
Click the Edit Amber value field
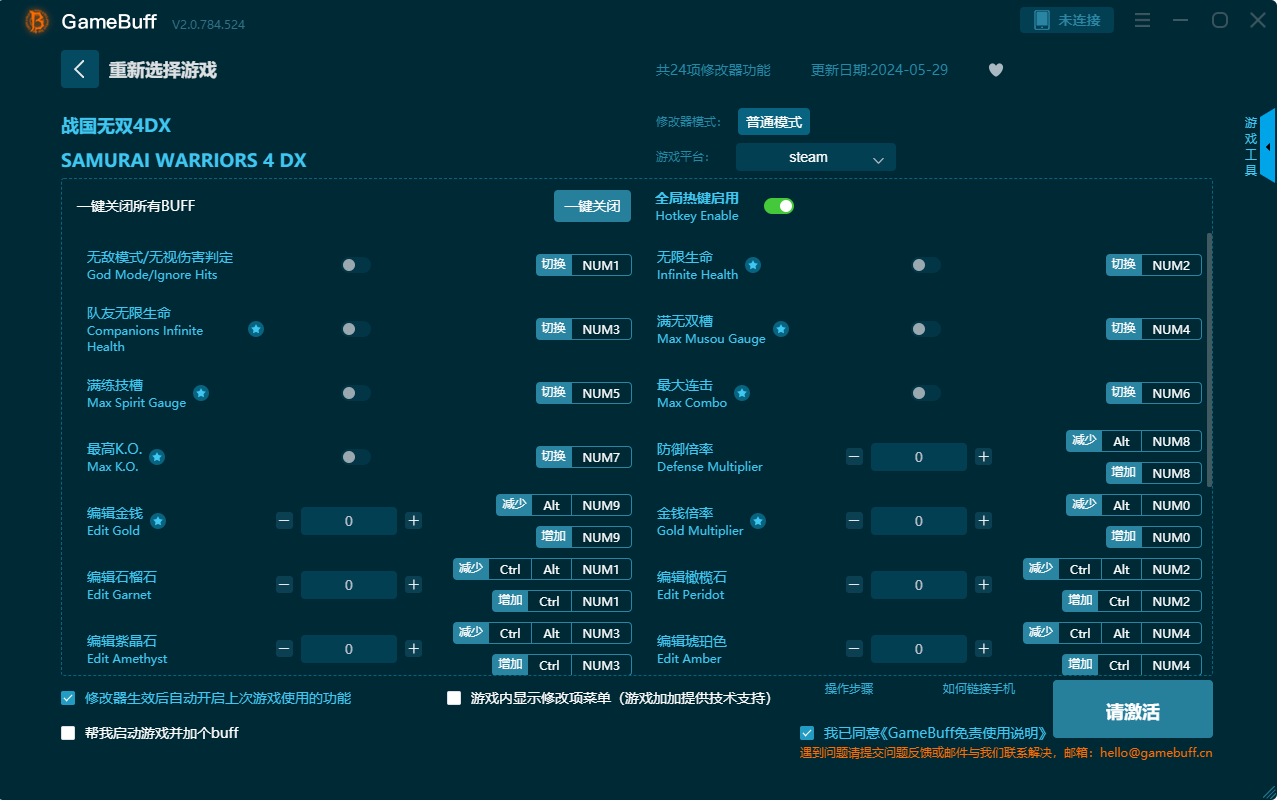[919, 649]
